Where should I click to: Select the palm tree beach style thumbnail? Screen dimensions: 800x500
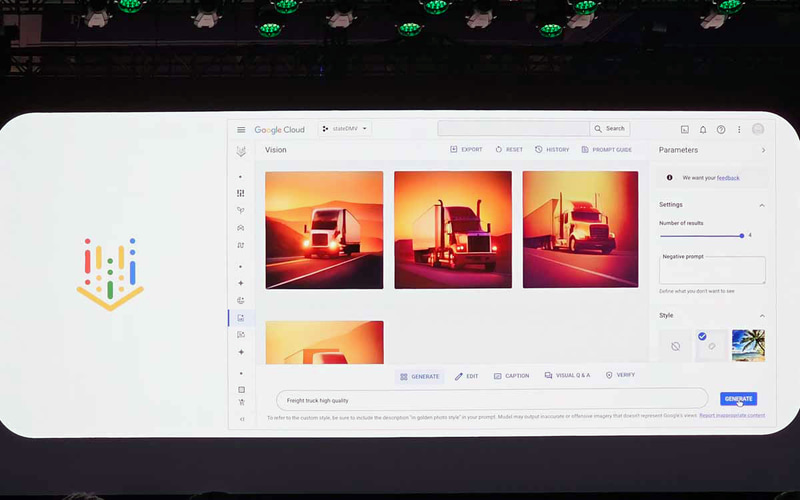tap(748, 345)
